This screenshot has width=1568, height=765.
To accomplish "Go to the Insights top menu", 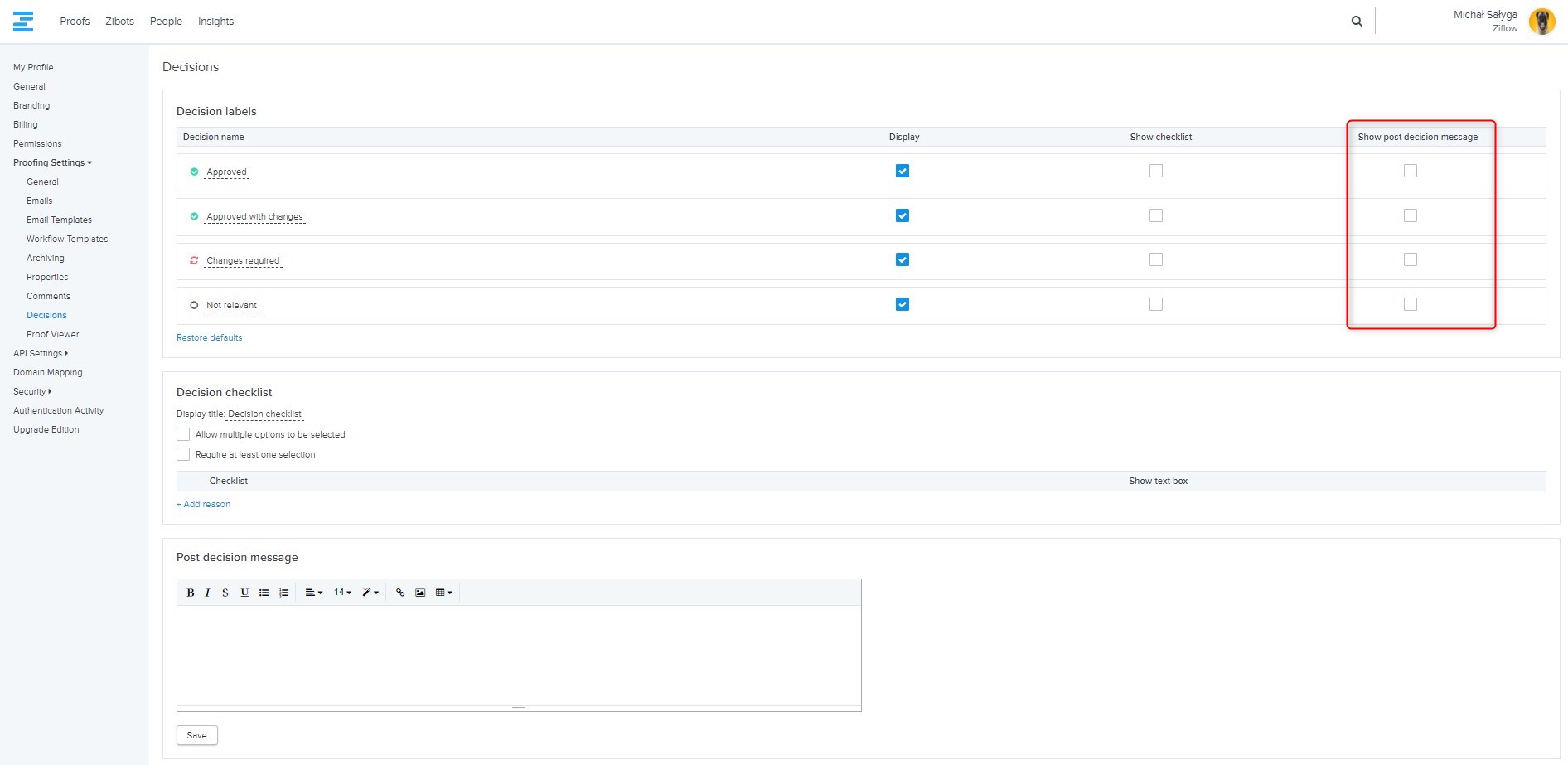I will coord(215,22).
